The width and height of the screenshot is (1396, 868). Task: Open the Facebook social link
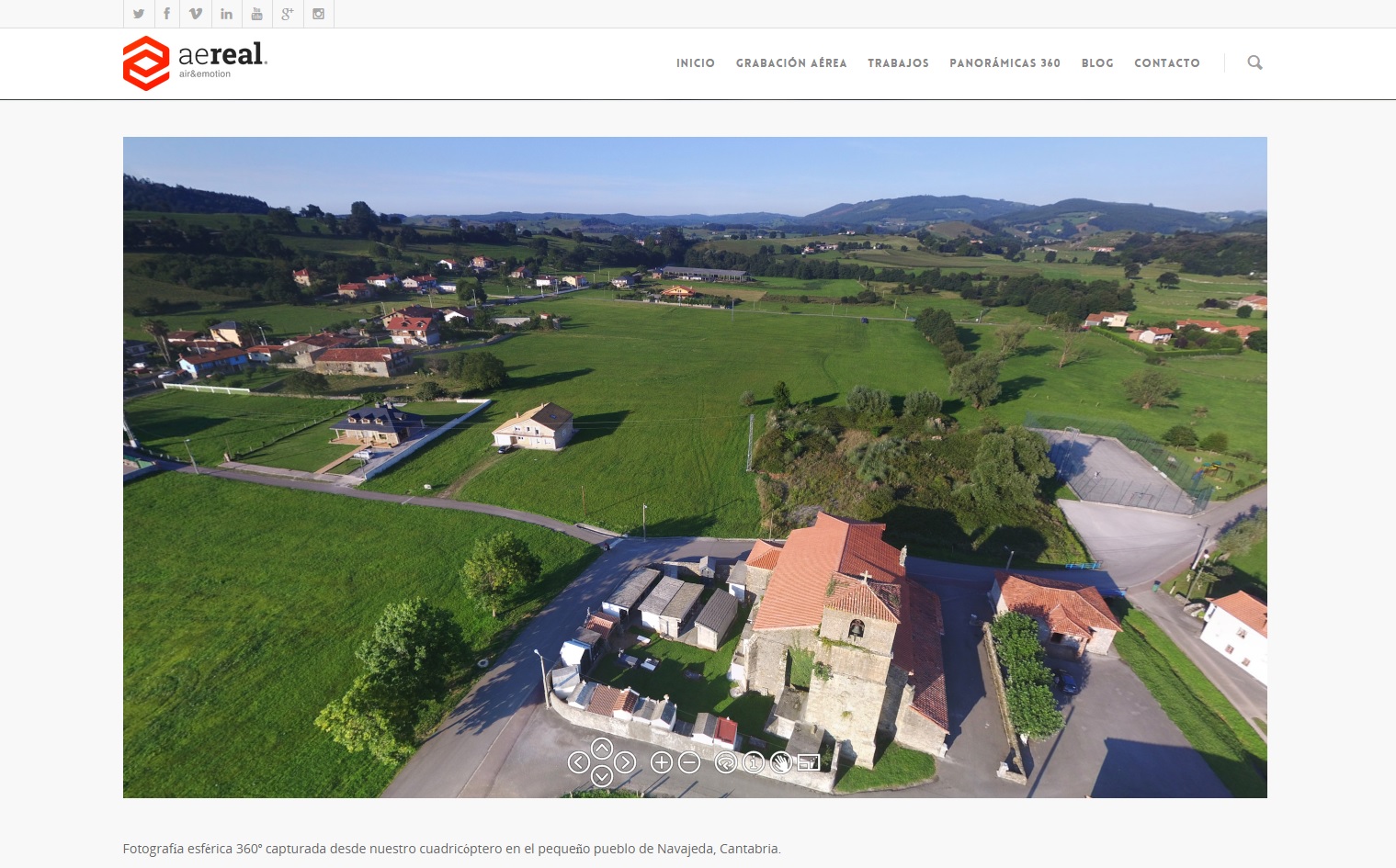[x=166, y=14]
